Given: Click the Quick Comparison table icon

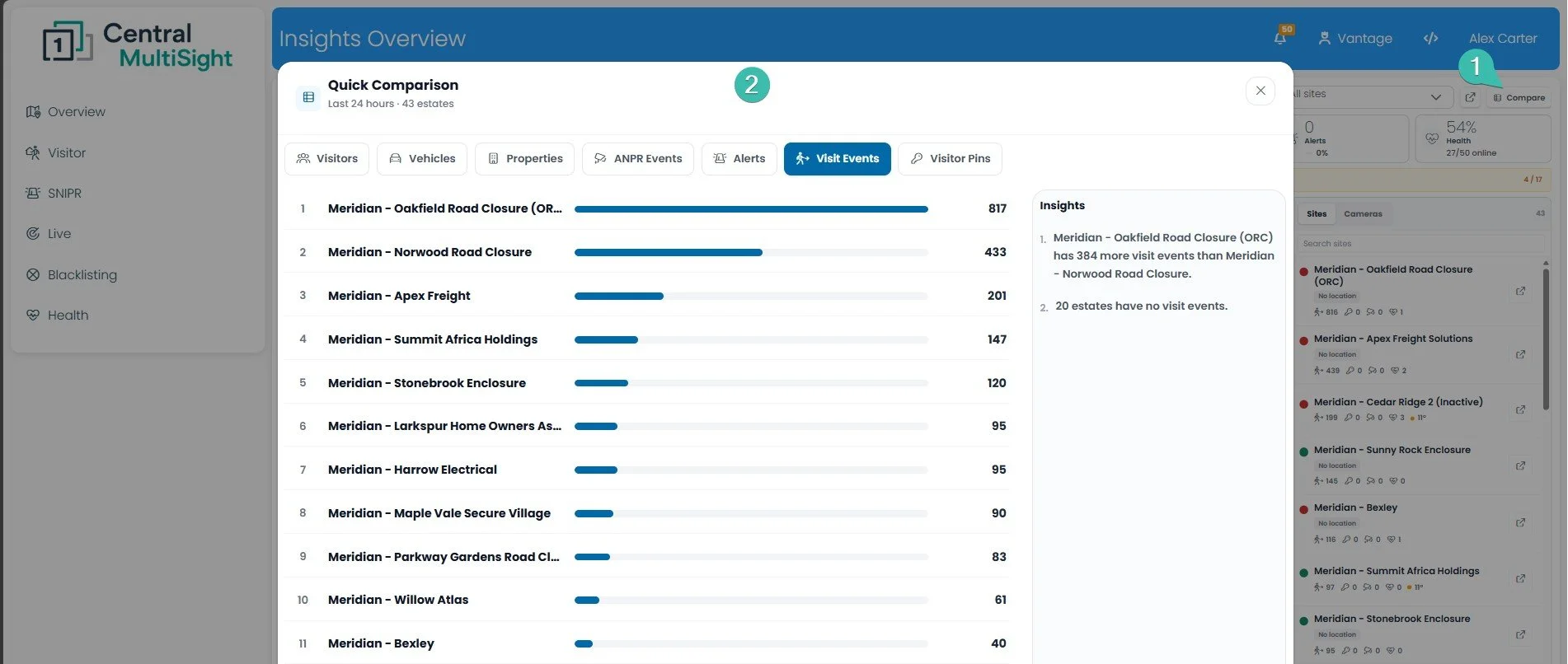Looking at the screenshot, I should [308, 96].
